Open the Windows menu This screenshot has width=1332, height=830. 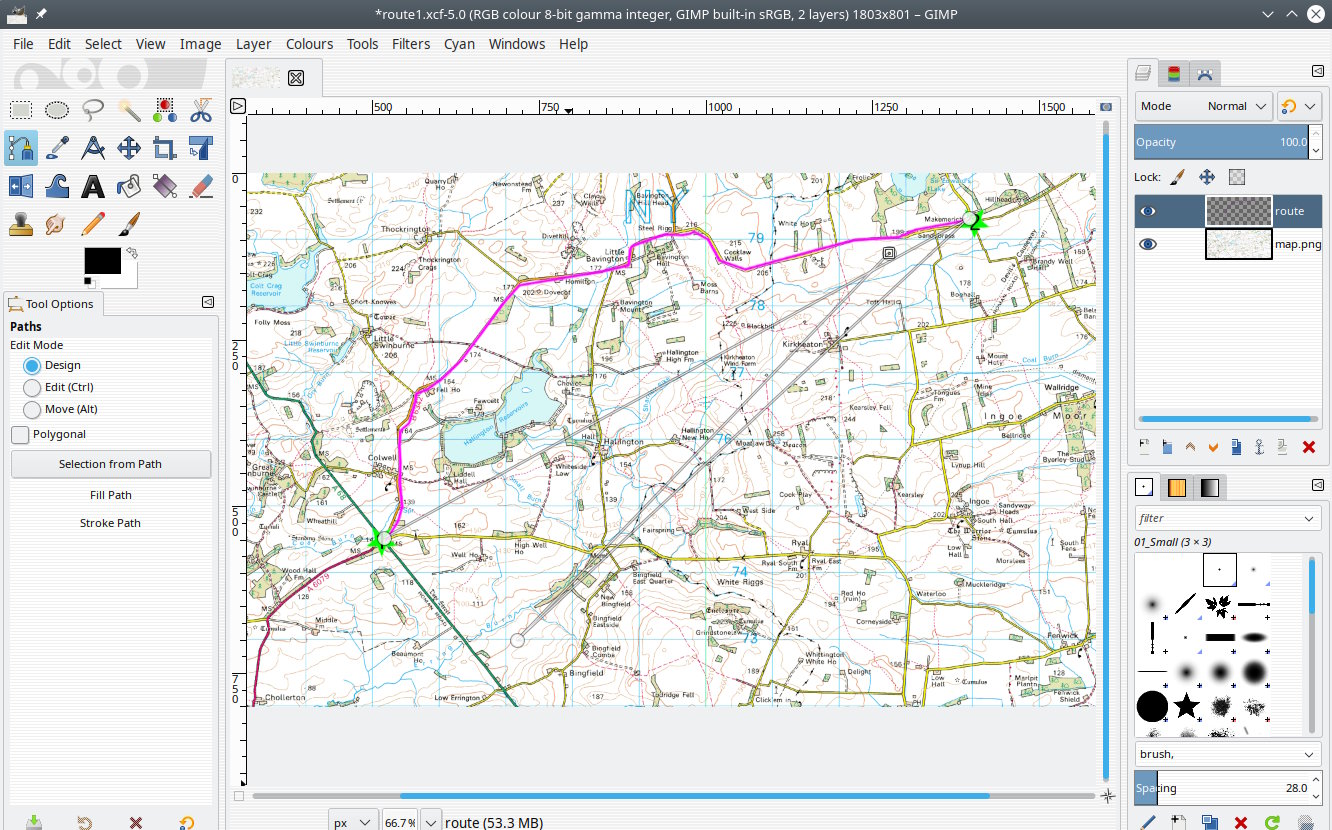point(517,44)
